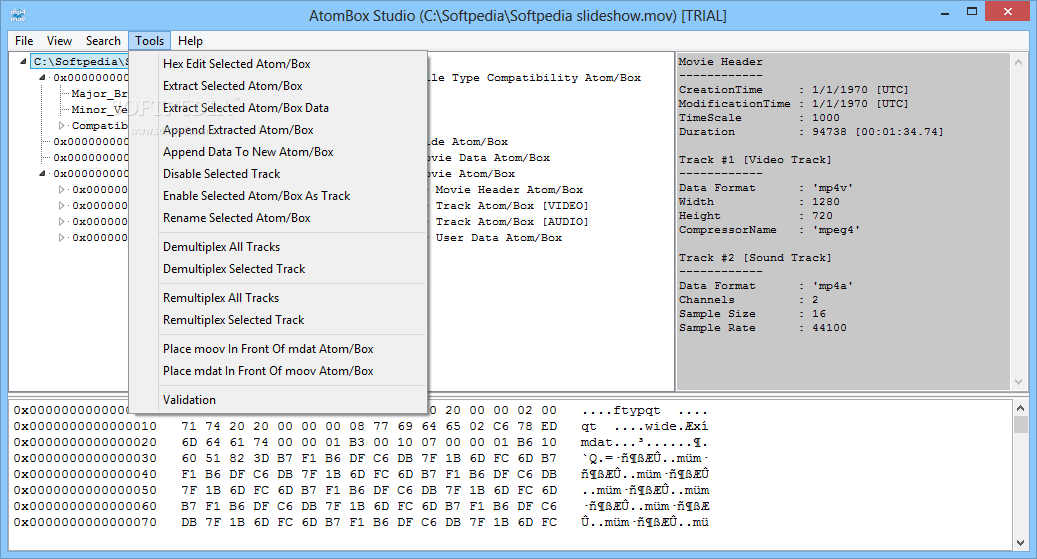Choose Hex Edit Selected Atom/Box
Screen dimensions: 1037x559
pyautogui.click(x=278, y=64)
